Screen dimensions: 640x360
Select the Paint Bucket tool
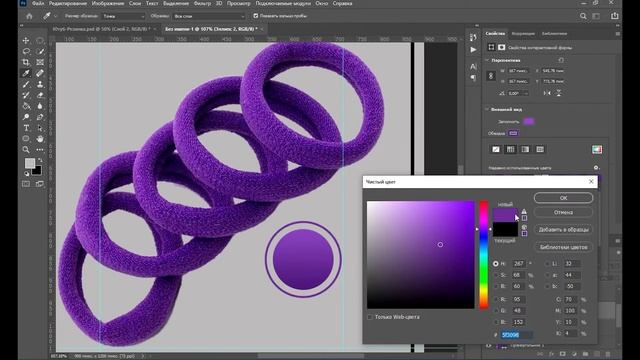(x=26, y=106)
